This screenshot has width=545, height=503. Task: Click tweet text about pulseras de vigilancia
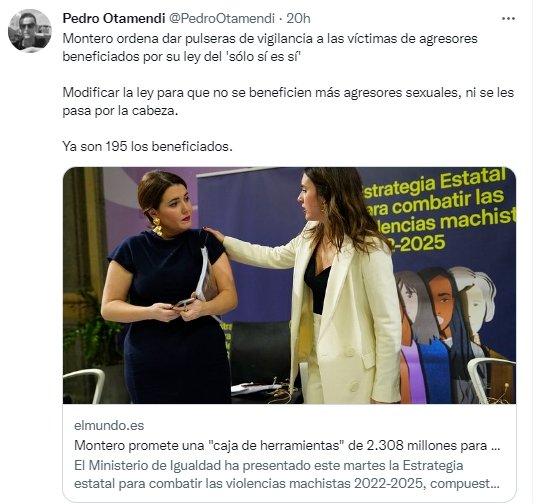(x=270, y=47)
